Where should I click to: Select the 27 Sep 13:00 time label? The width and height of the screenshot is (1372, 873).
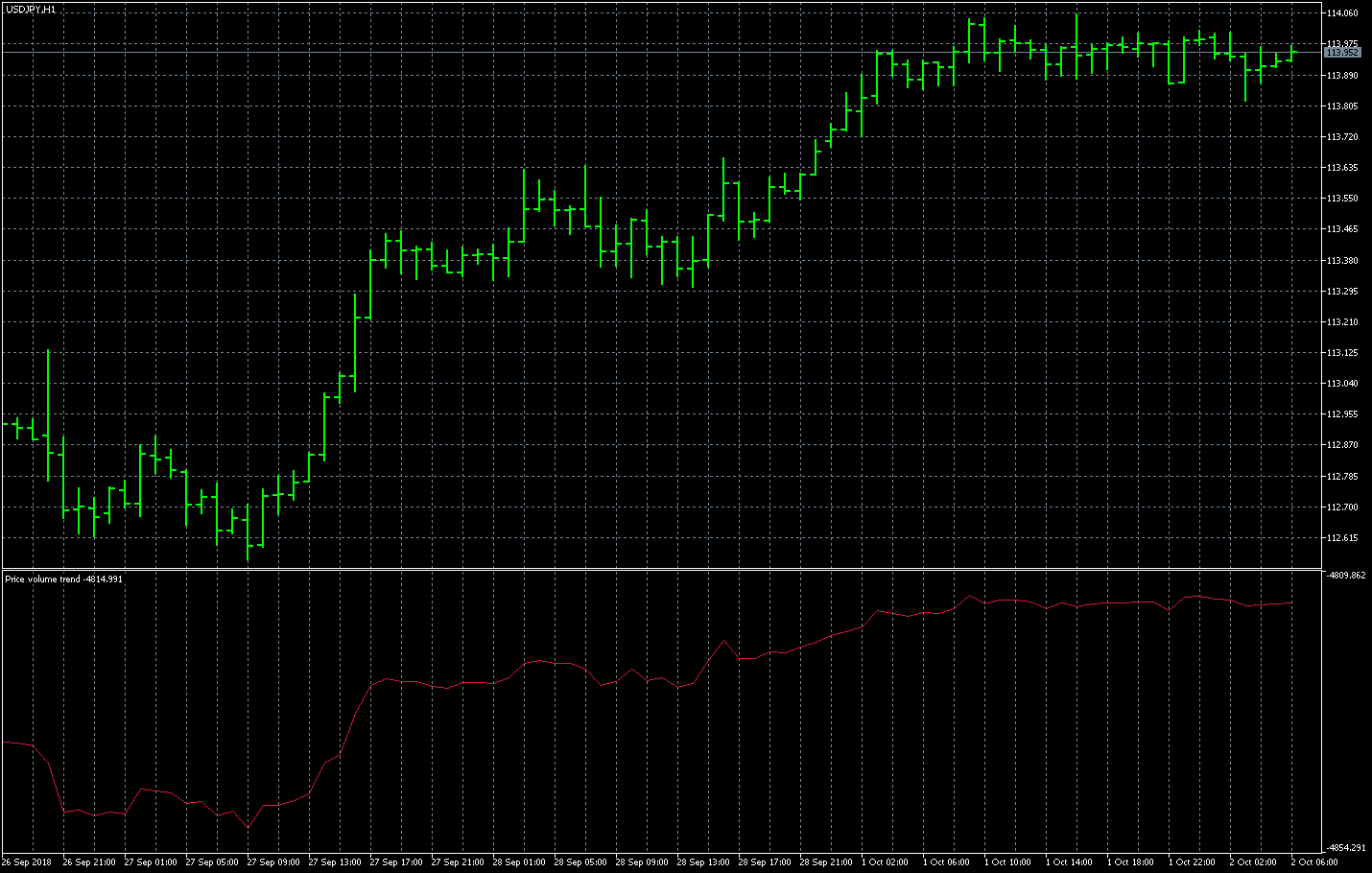(x=337, y=862)
